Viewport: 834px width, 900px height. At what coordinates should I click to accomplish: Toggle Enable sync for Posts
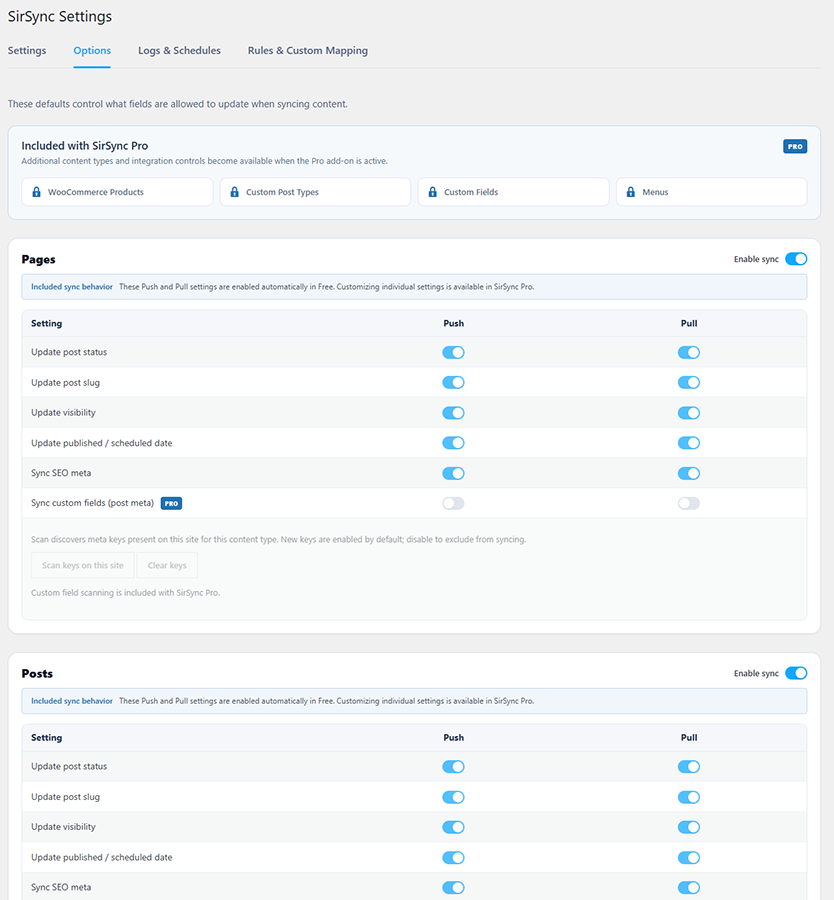pyautogui.click(x=796, y=673)
